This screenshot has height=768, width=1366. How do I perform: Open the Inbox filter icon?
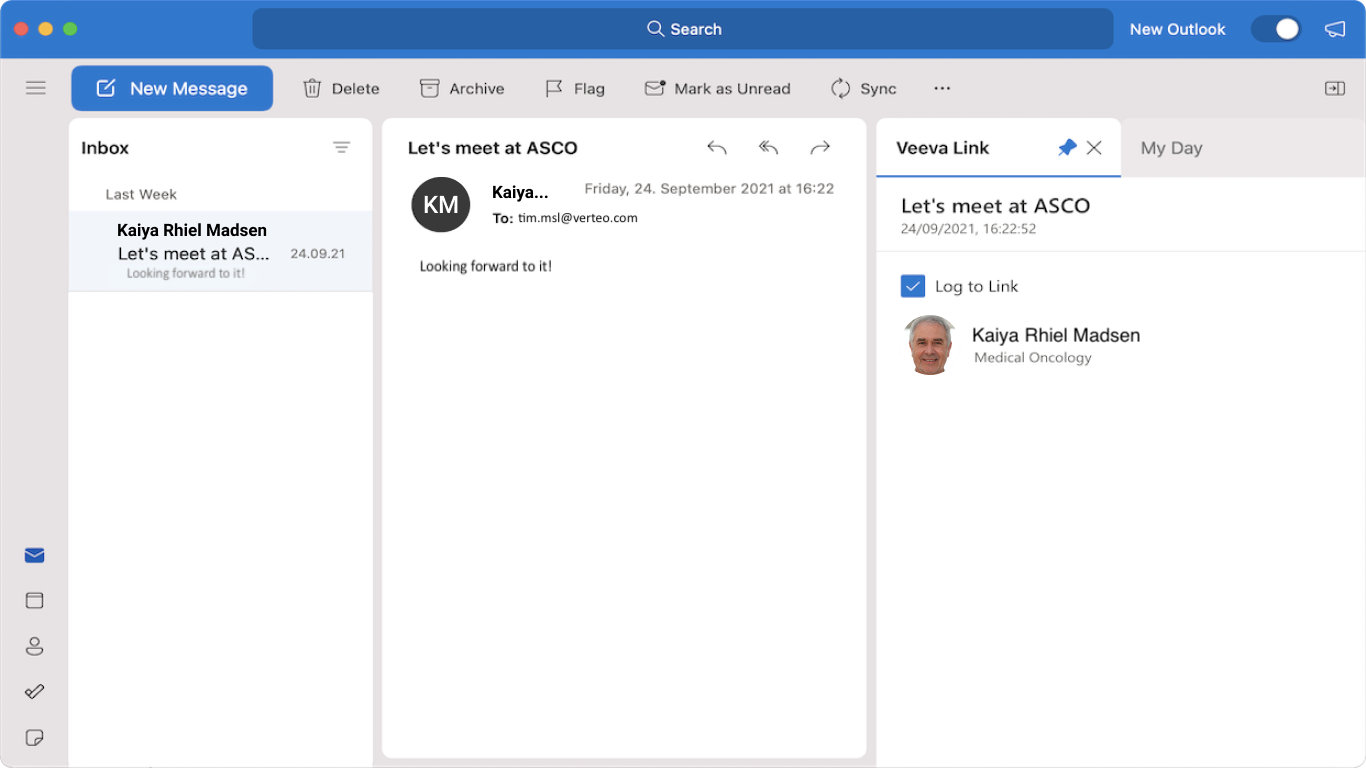tap(342, 147)
